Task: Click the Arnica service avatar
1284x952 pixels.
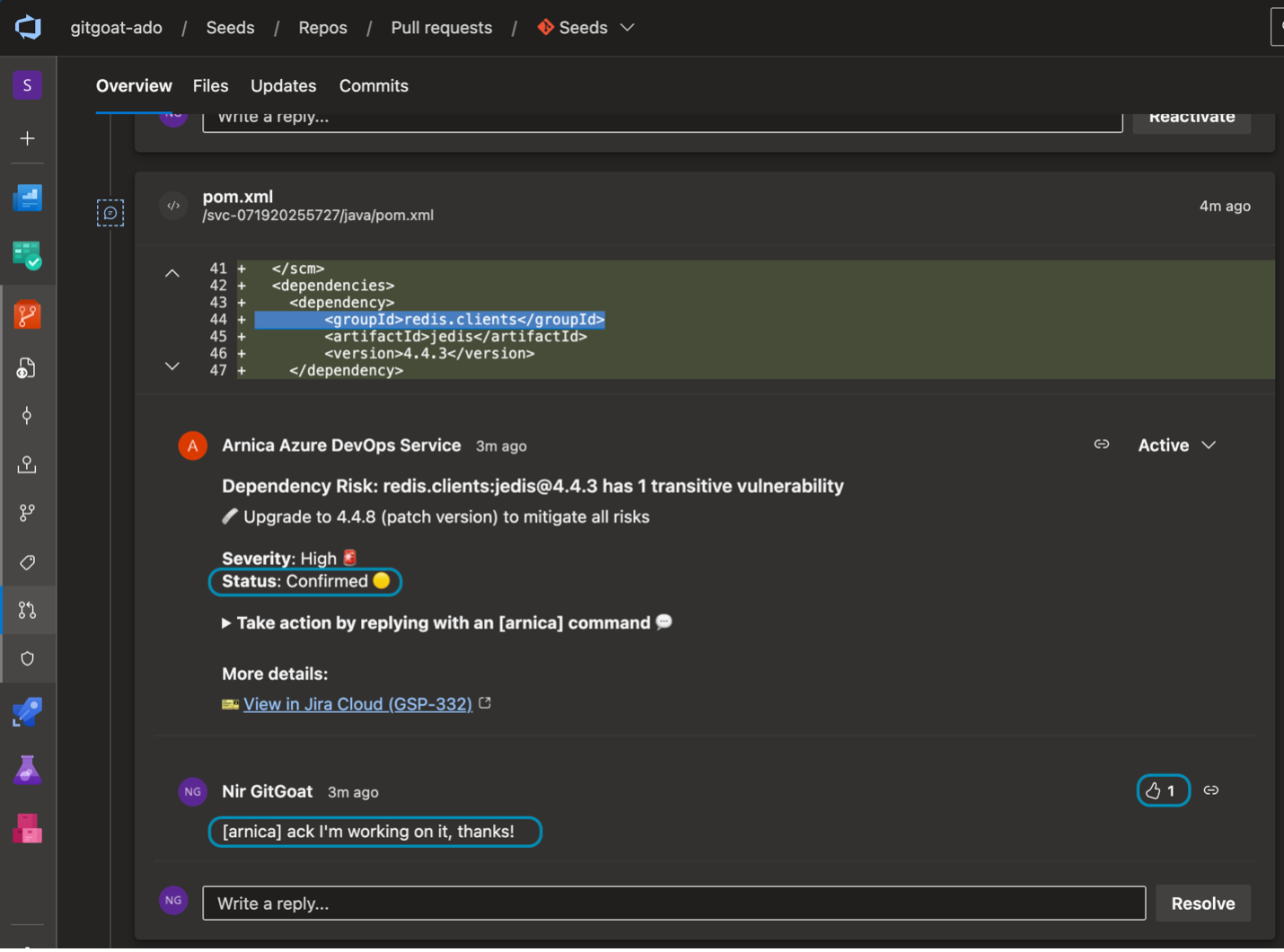Action: [x=192, y=445]
